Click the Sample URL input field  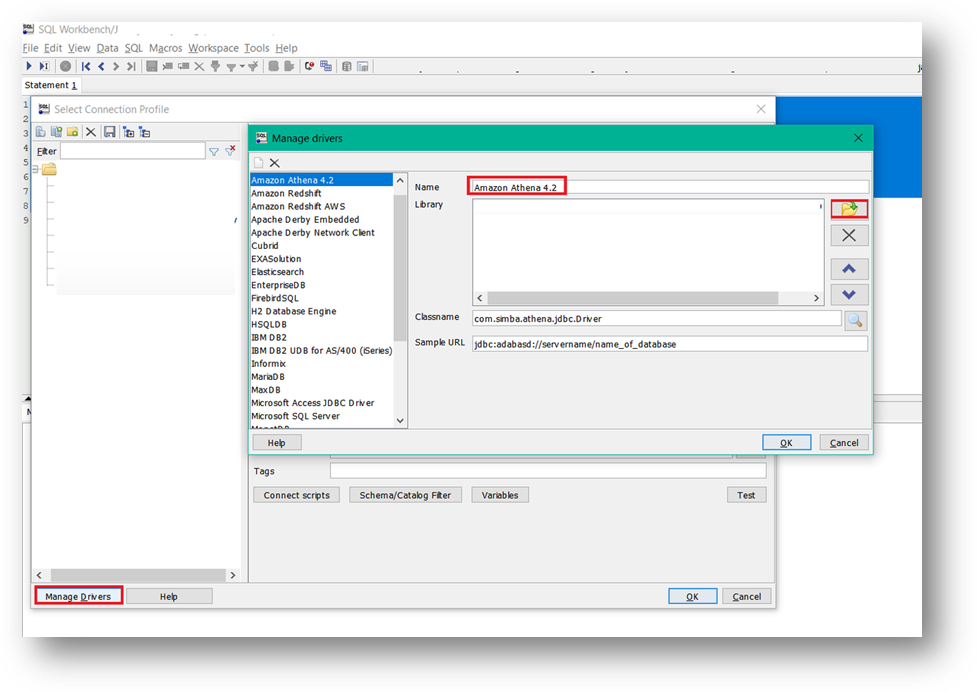click(670, 344)
